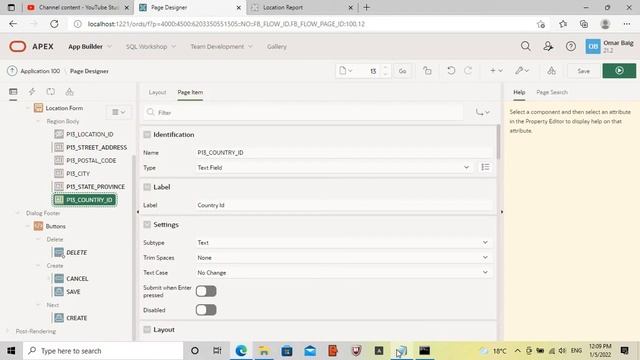Open Task View on the taskbar
This screenshot has height=360, width=640.
click(217, 351)
